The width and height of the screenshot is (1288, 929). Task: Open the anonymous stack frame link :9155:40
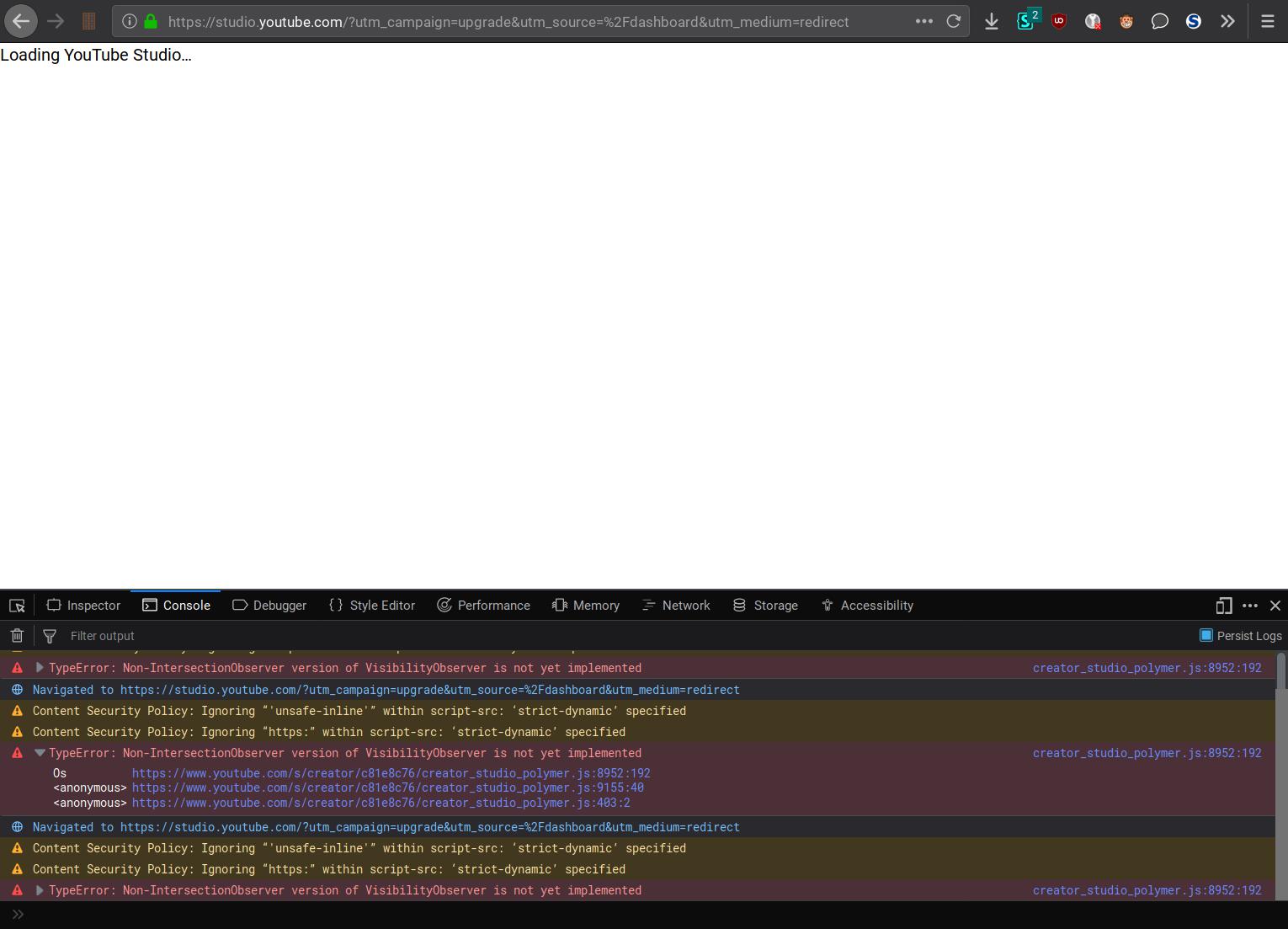click(387, 788)
